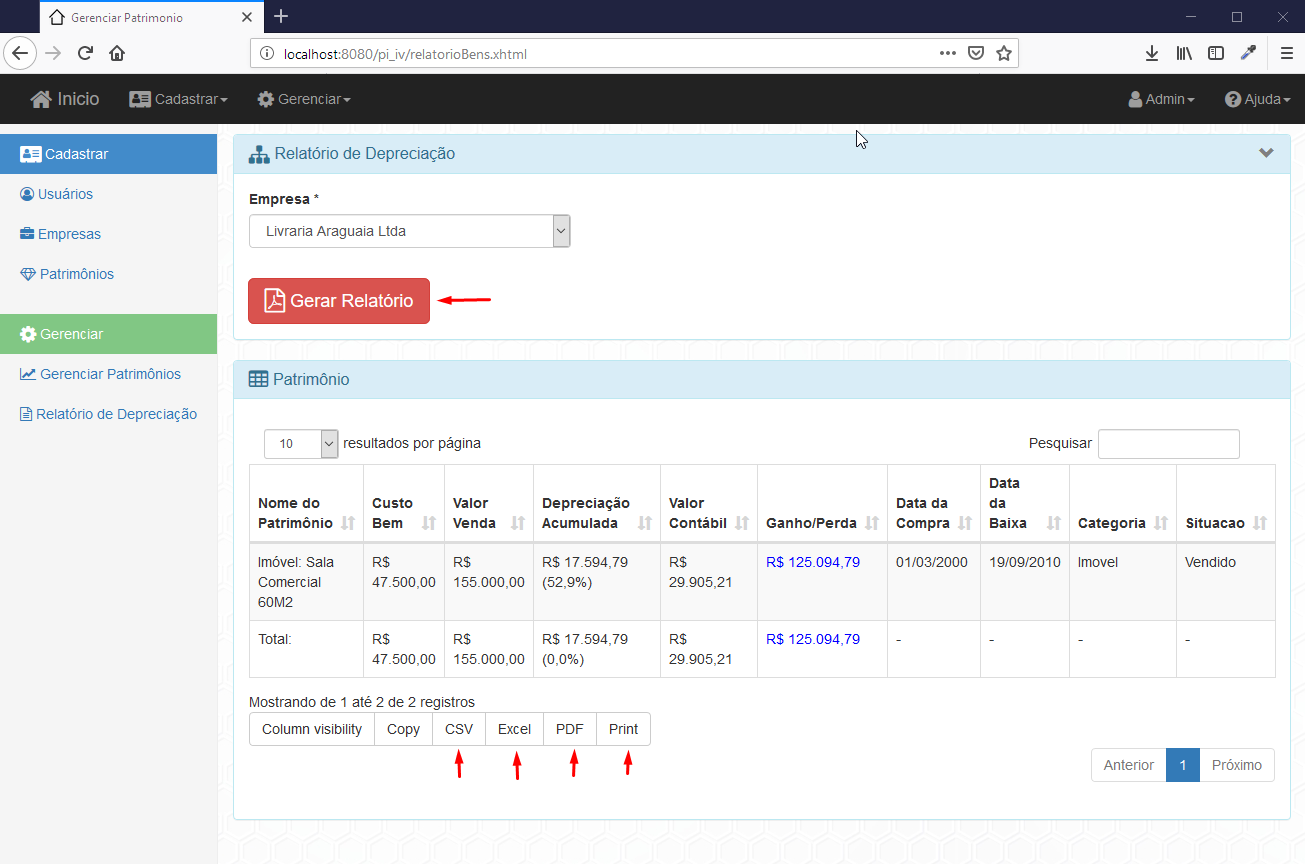Open the results per page dropdown
The height and width of the screenshot is (864, 1305).
click(x=301, y=444)
